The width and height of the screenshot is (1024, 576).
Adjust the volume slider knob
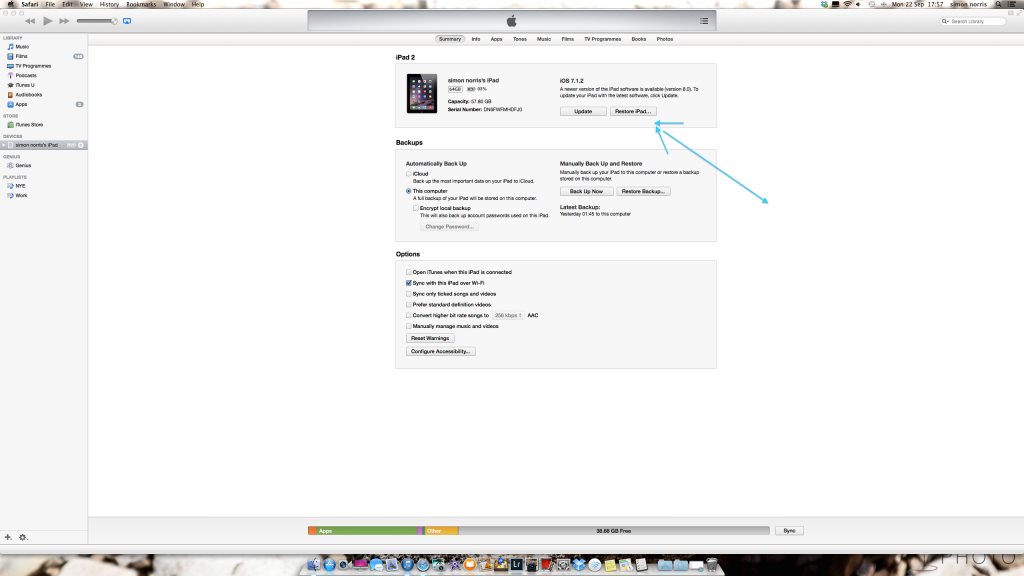(114, 21)
